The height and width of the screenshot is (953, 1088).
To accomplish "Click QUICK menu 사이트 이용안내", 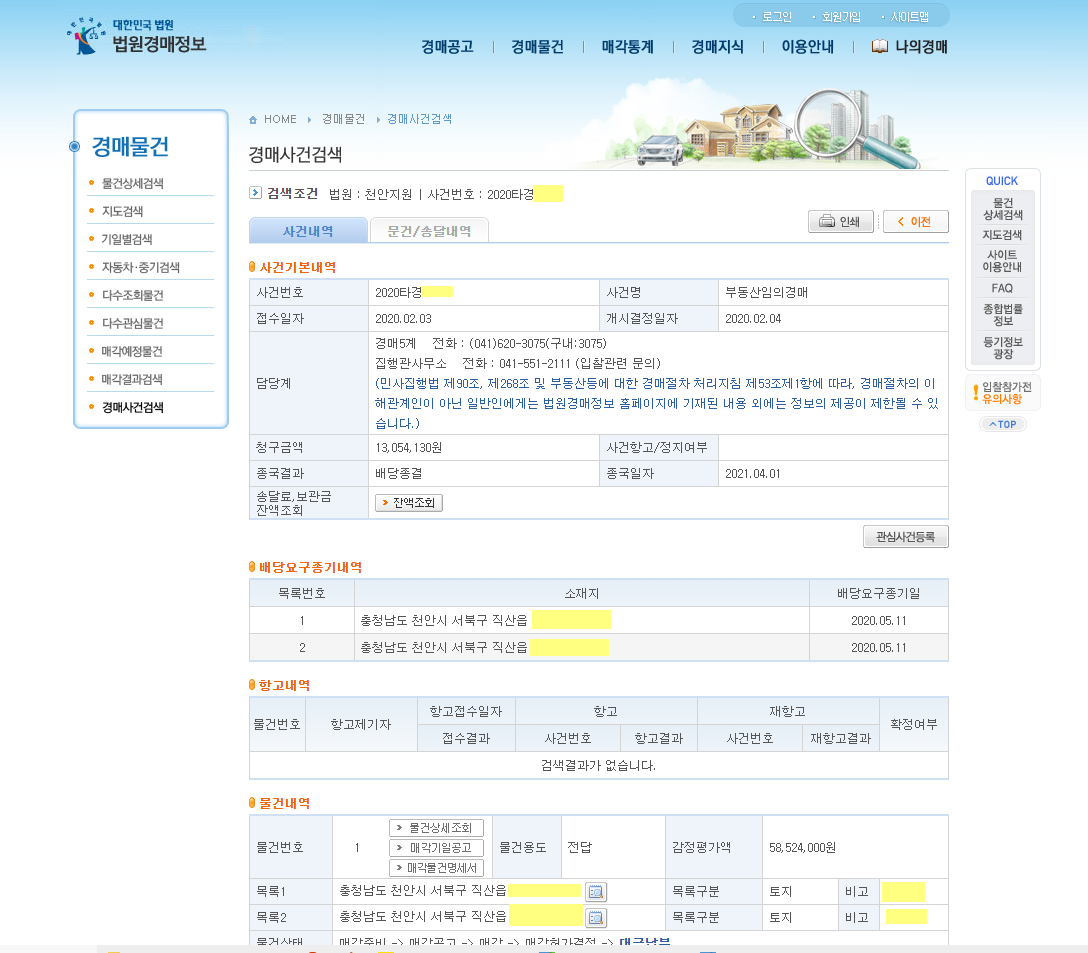I will click(x=1002, y=261).
